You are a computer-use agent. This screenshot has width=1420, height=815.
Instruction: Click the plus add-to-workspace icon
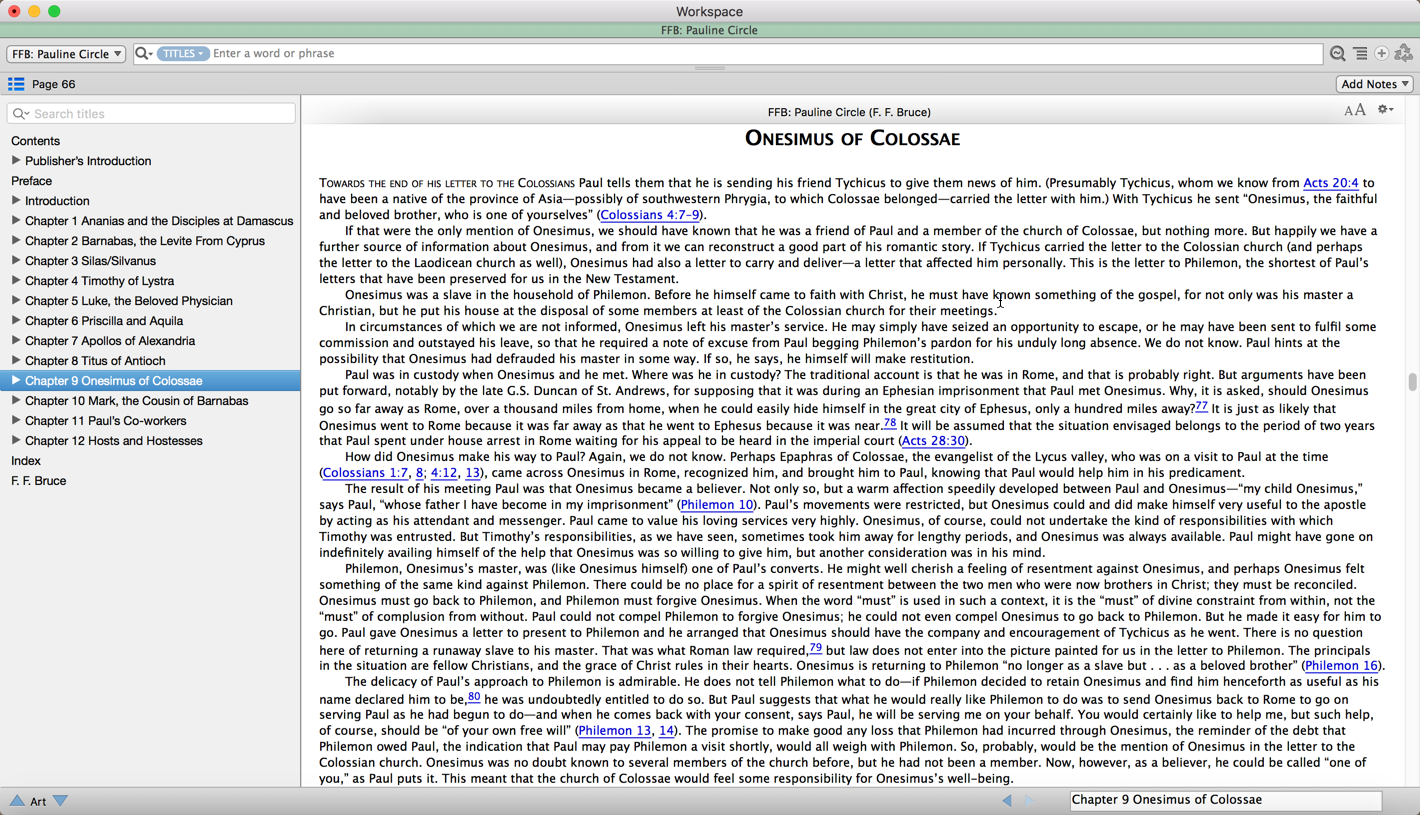[x=1382, y=54]
